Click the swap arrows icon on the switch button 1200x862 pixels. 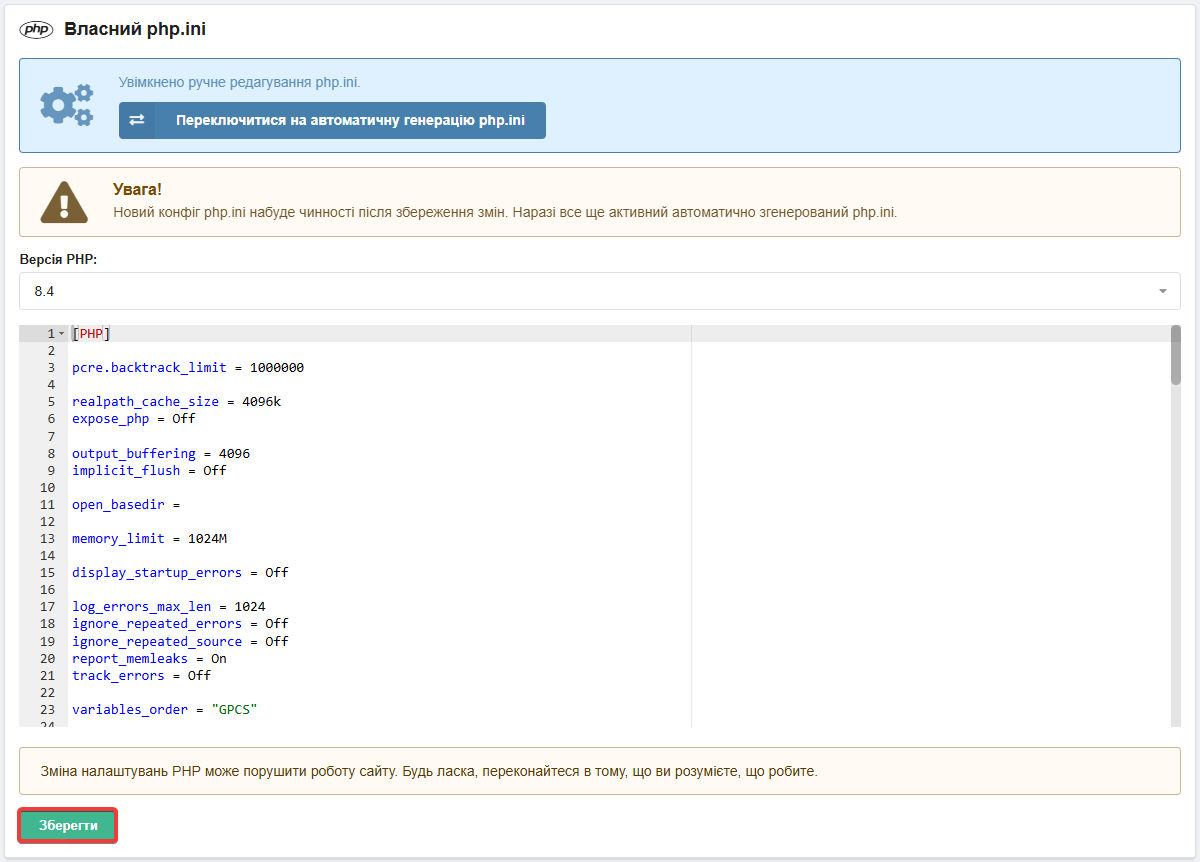137,120
